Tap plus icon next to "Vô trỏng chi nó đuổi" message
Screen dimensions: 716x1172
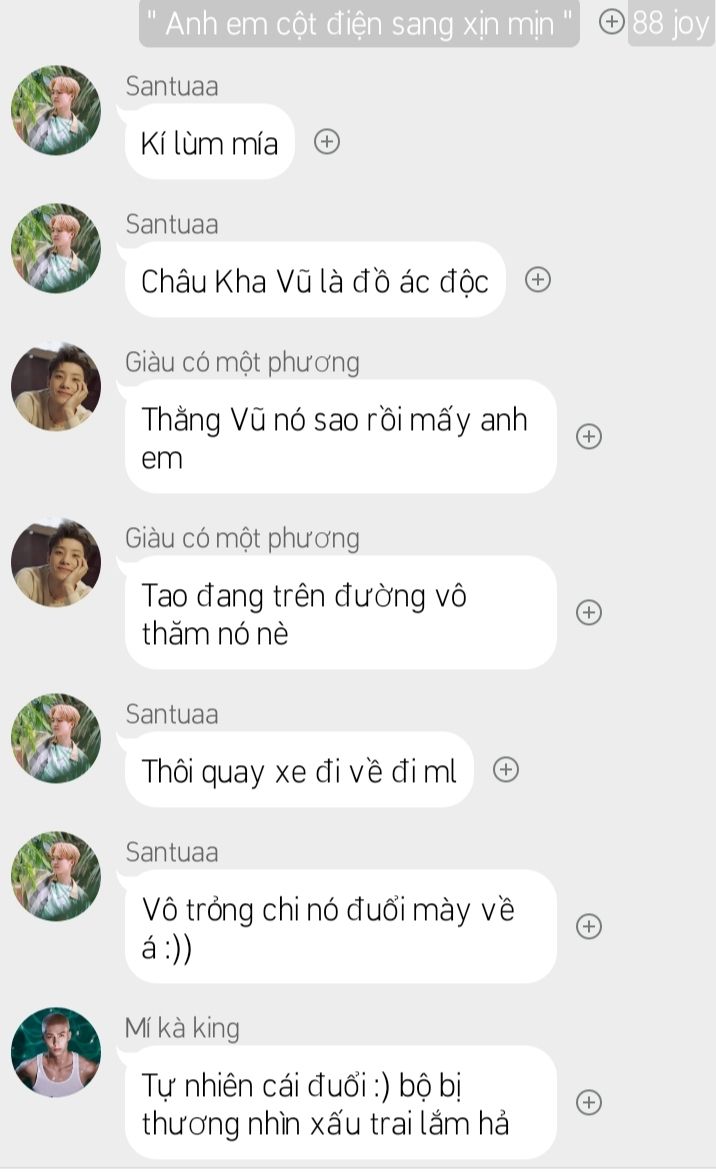[589, 927]
